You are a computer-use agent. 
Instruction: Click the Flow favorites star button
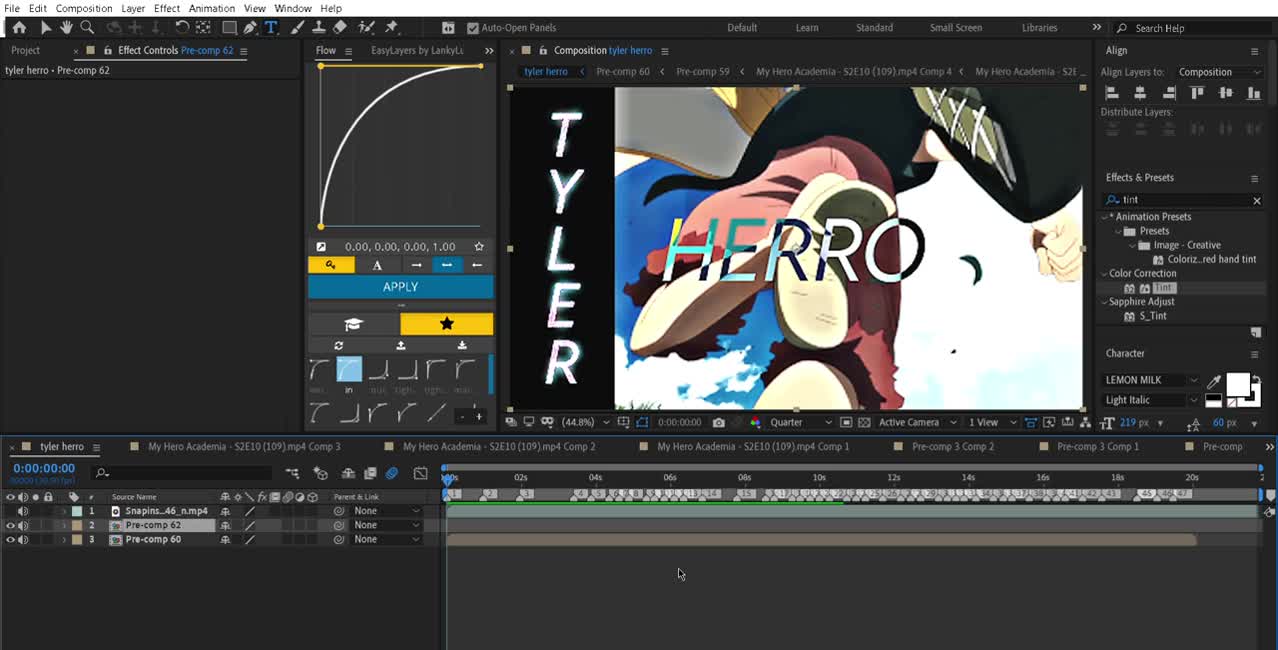click(x=446, y=324)
